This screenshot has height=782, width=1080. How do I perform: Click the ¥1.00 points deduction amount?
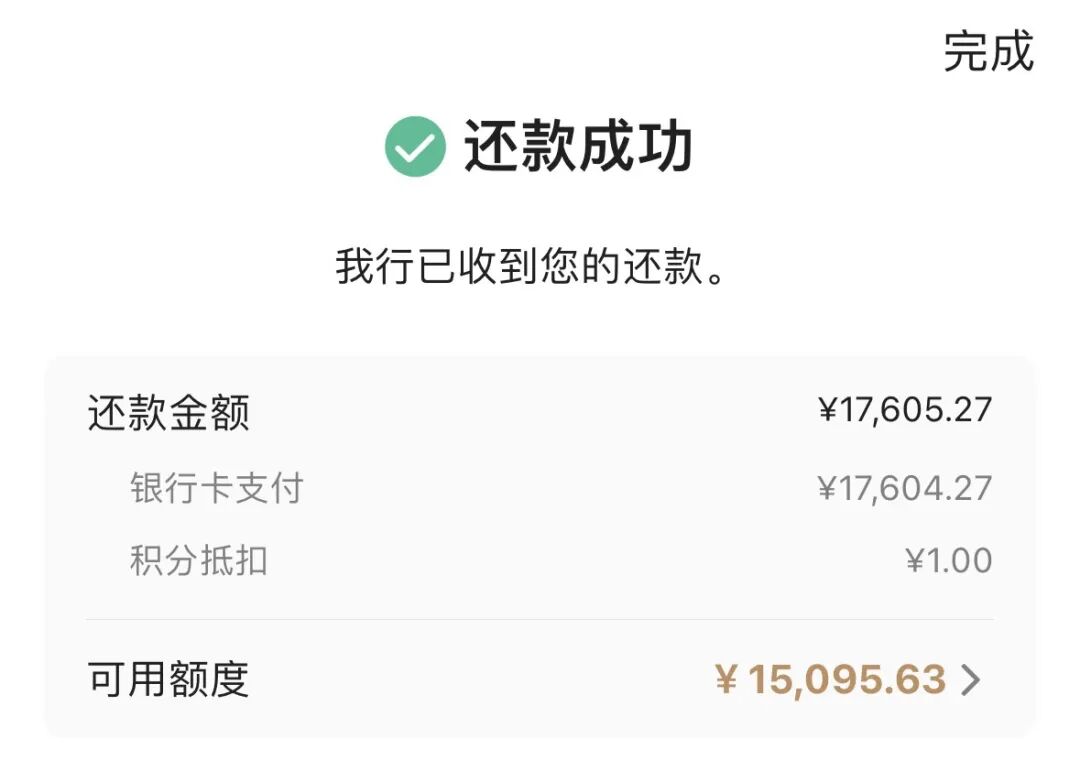948,561
